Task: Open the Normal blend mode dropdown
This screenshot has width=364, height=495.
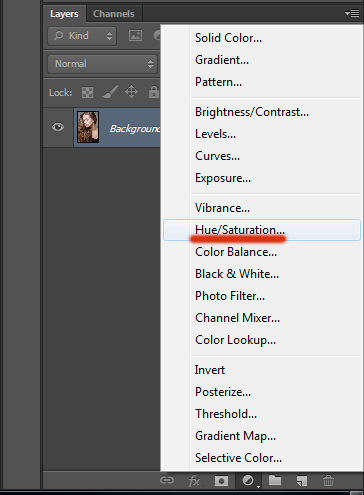Action: point(102,64)
